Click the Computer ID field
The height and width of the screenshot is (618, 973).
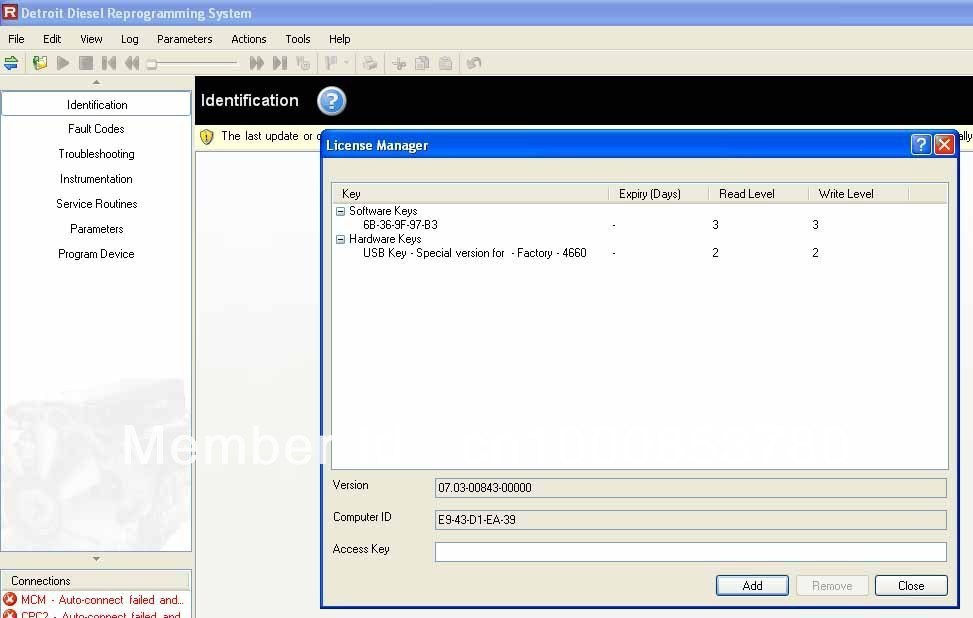pos(691,519)
